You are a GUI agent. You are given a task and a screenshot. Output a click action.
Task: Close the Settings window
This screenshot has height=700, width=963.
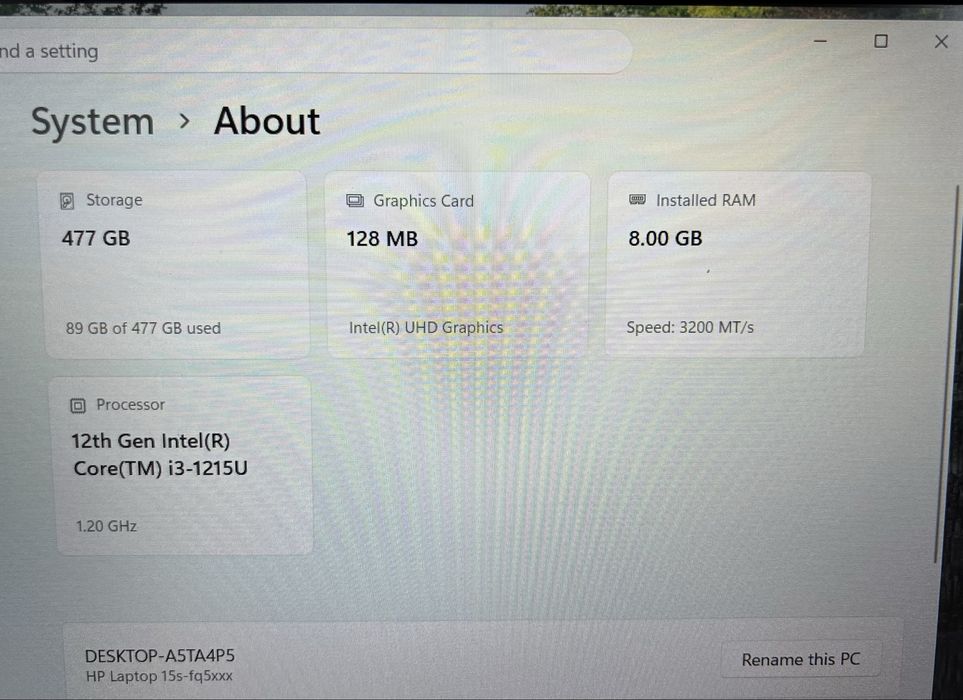tap(941, 42)
